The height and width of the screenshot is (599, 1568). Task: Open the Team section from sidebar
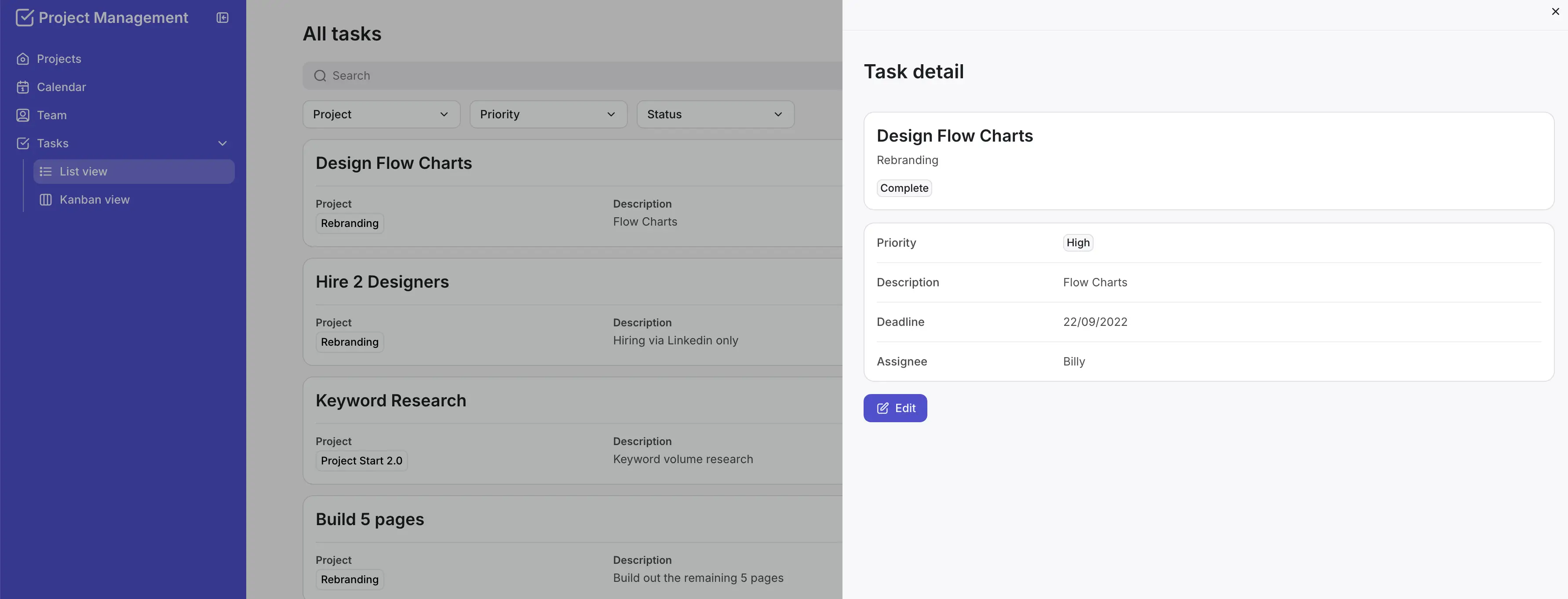click(51, 115)
